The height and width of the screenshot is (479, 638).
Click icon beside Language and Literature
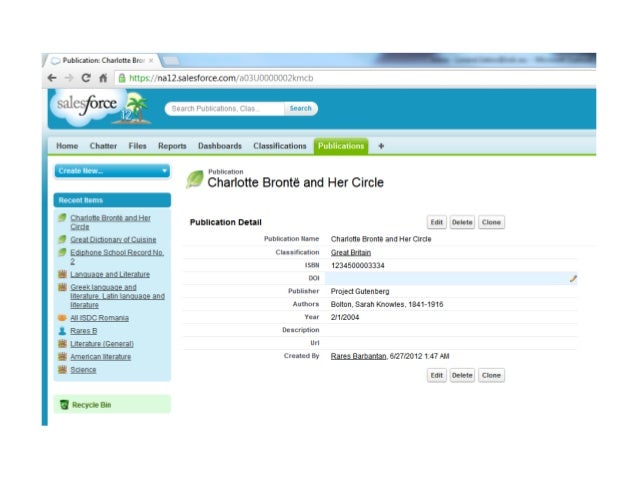click(x=62, y=274)
